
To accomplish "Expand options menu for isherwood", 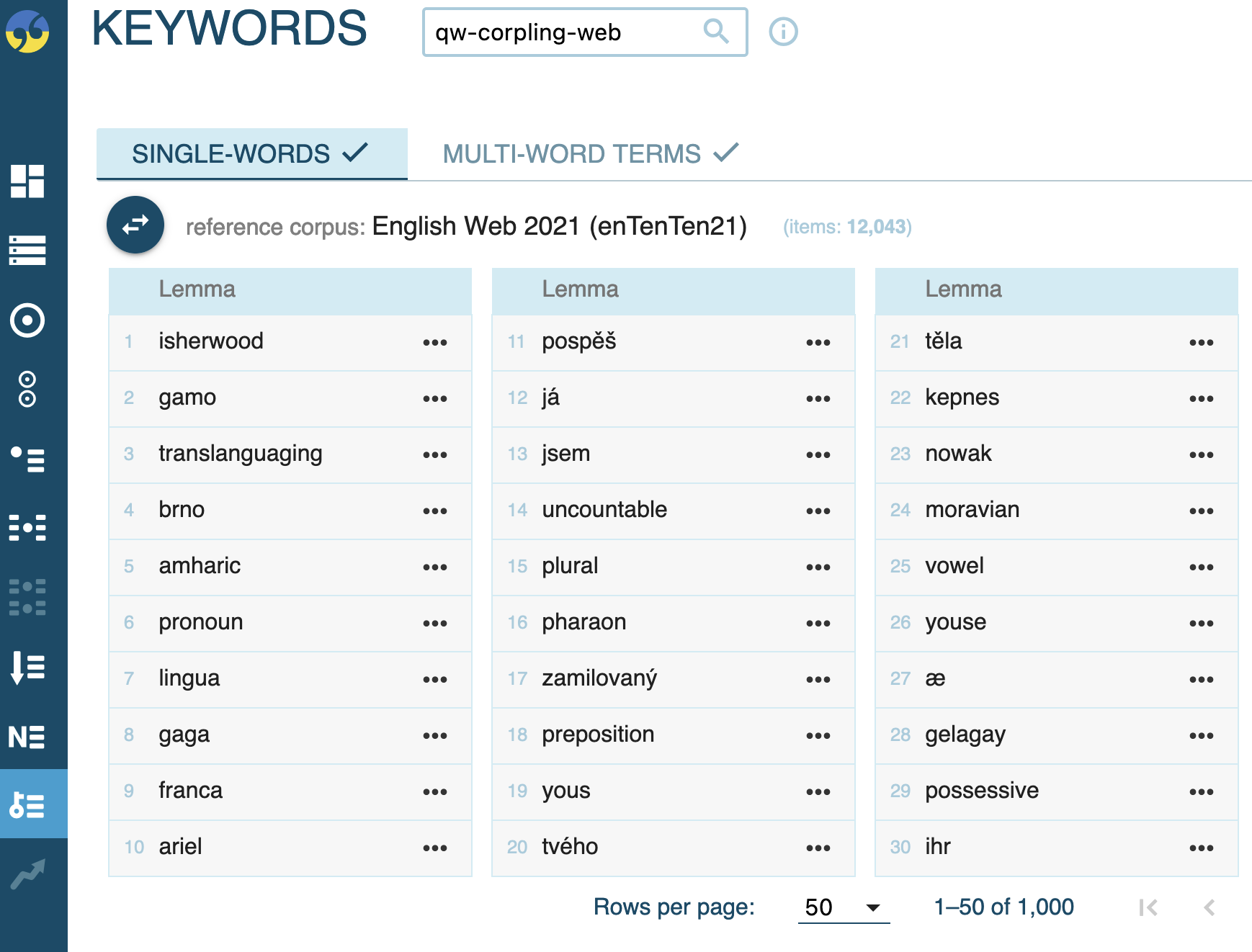I will [435, 342].
